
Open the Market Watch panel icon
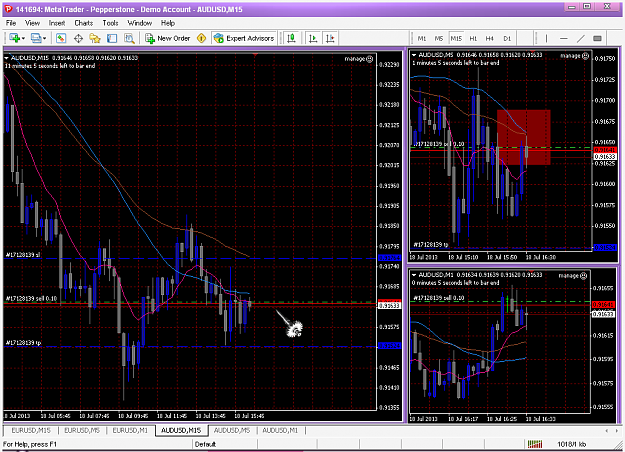pos(61,38)
